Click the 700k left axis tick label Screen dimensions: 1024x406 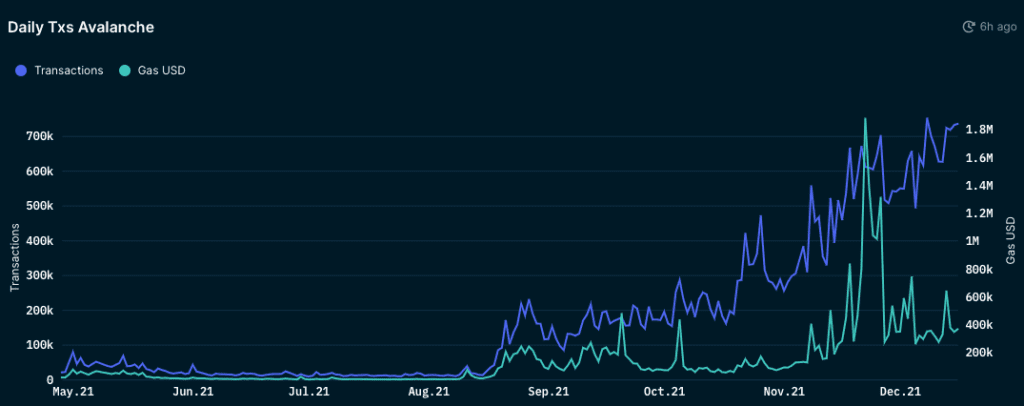click(36, 136)
